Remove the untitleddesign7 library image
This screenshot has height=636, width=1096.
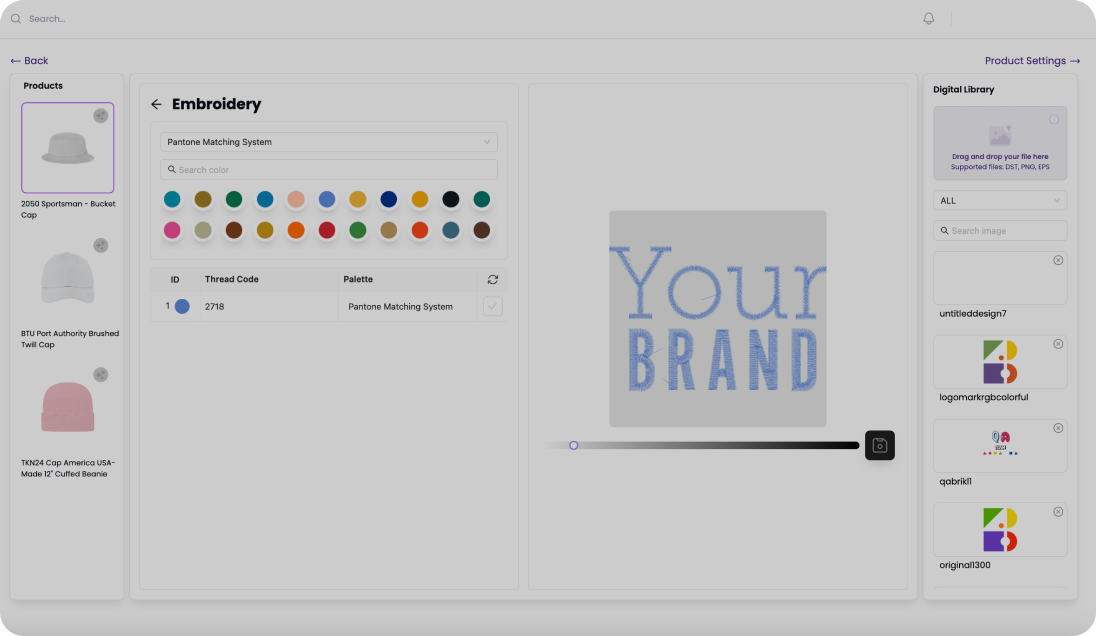[1058, 260]
